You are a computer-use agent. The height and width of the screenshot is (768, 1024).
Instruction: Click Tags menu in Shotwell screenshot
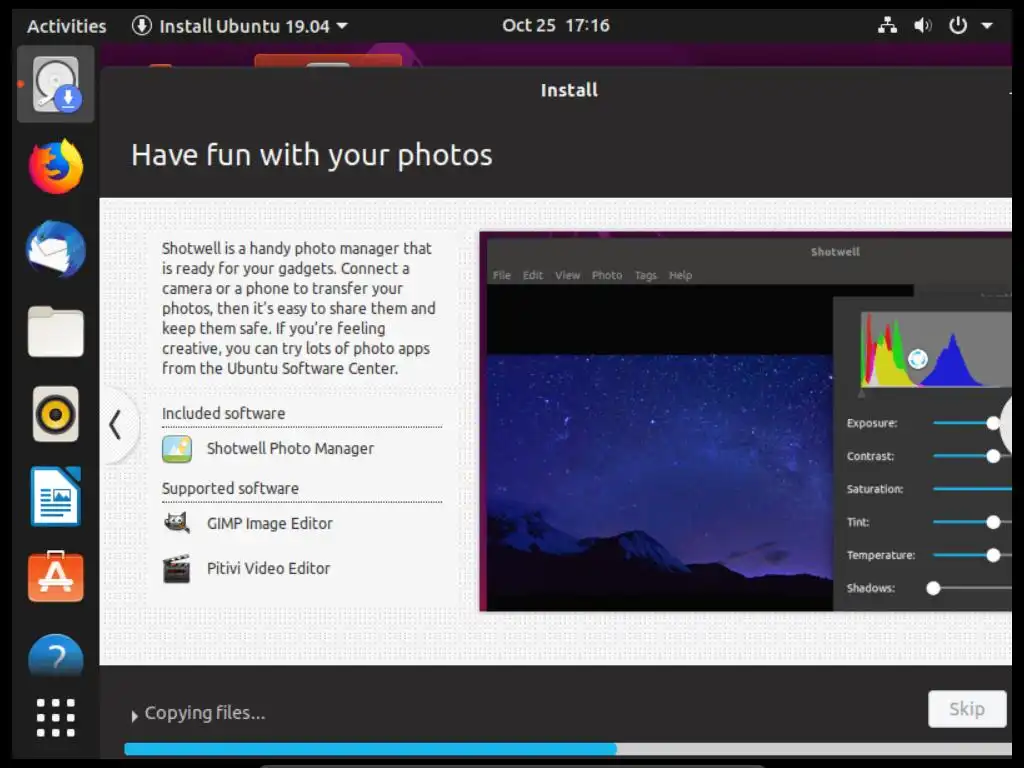click(x=646, y=276)
